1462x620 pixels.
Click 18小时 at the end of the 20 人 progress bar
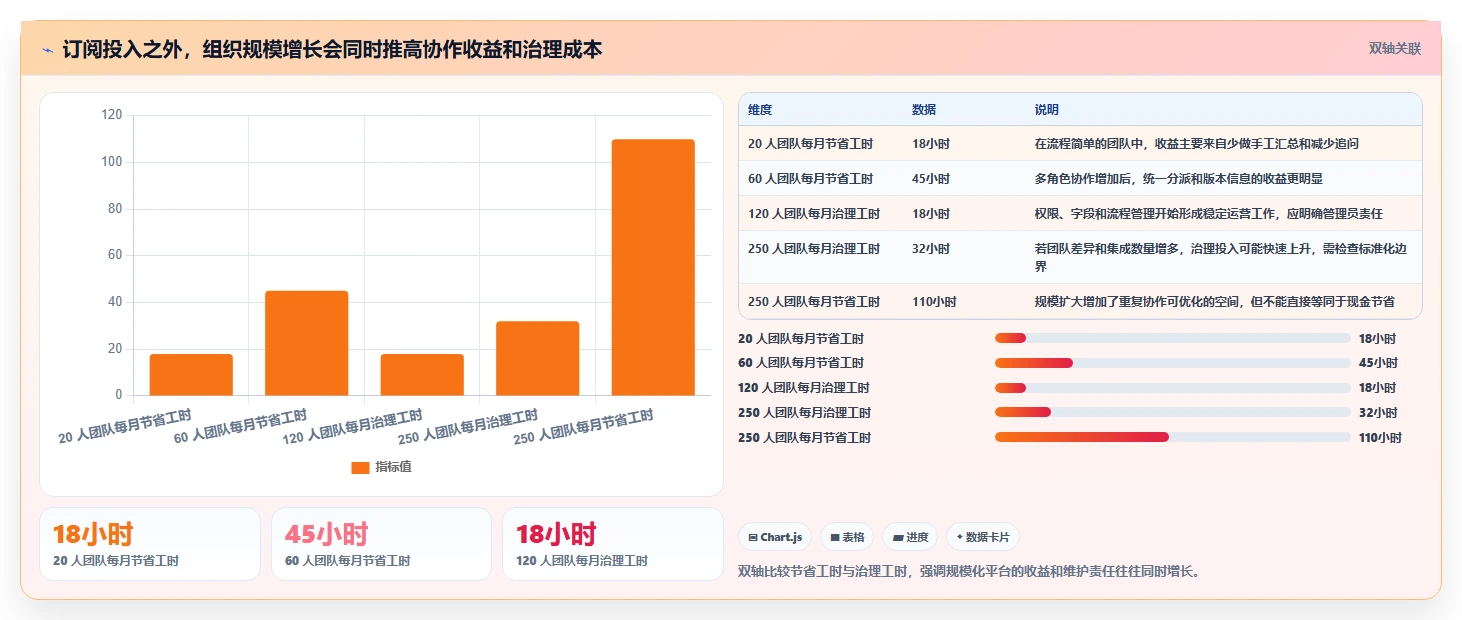[x=1377, y=339]
